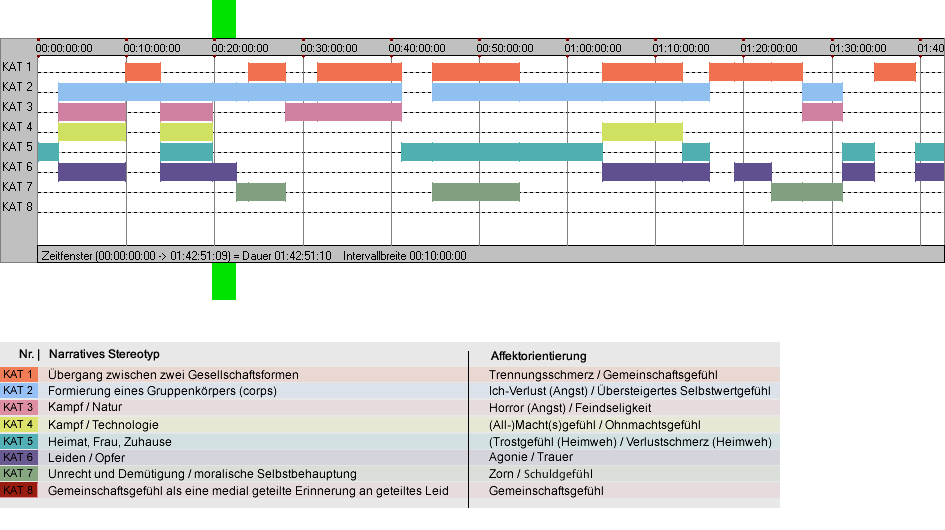Click 'Trennungsschmerz / Gemeinschaftsgefühl' affect text
The image size is (945, 530).
coord(603,374)
